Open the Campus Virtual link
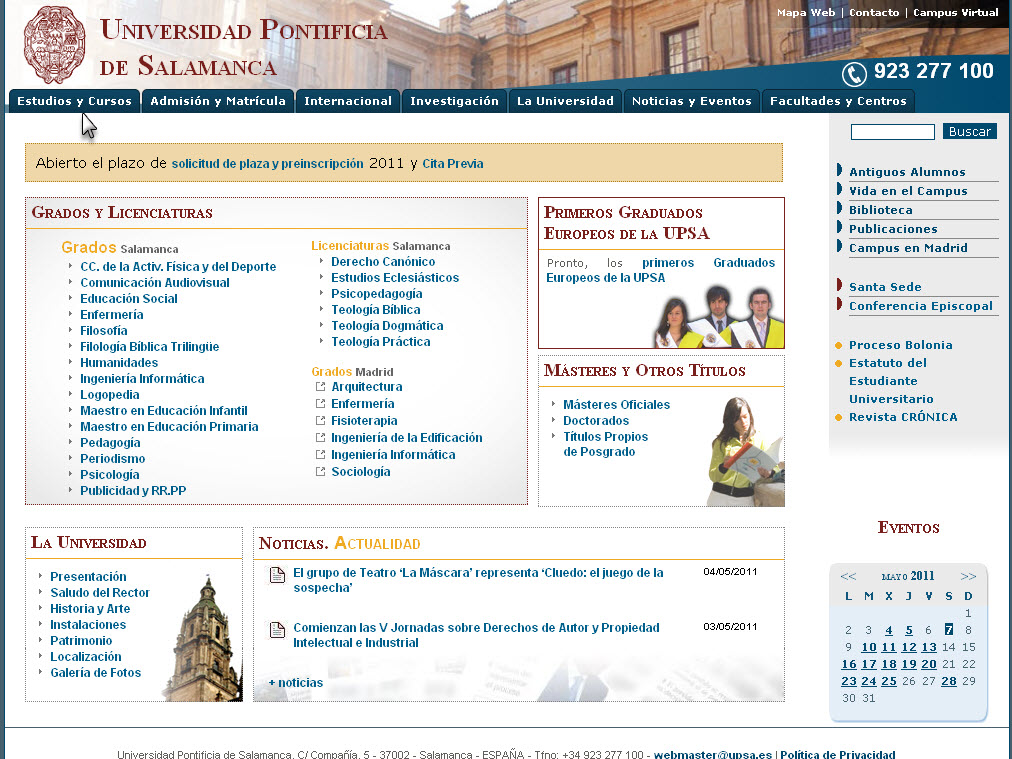The image size is (1012, 759). pyautogui.click(x=956, y=12)
